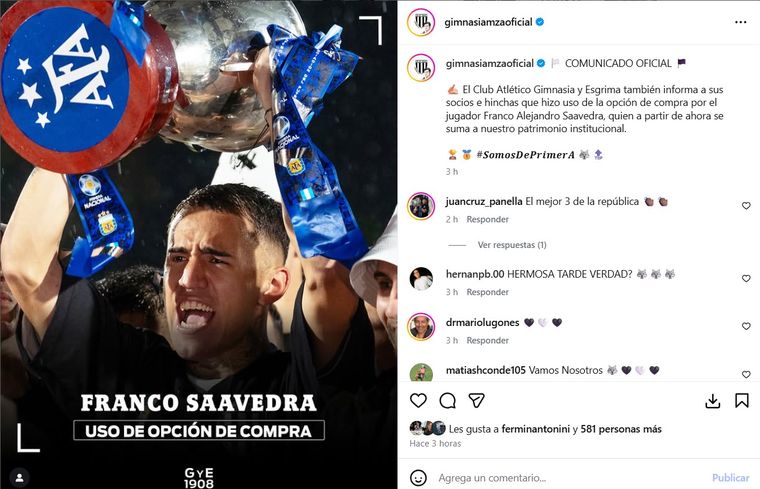Open the #SomosDePrimerA hashtag
The image size is (760, 489).
[x=525, y=155]
